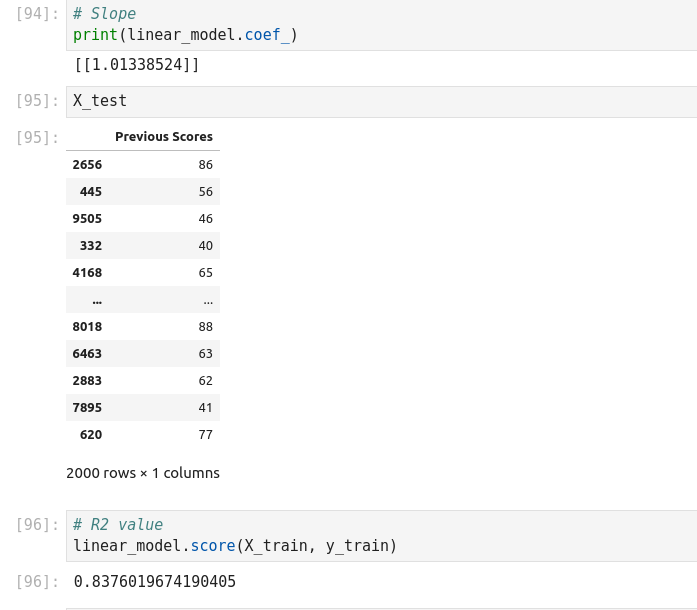Click the score value 56 for row 445
The width and height of the screenshot is (697, 610).
(206, 191)
